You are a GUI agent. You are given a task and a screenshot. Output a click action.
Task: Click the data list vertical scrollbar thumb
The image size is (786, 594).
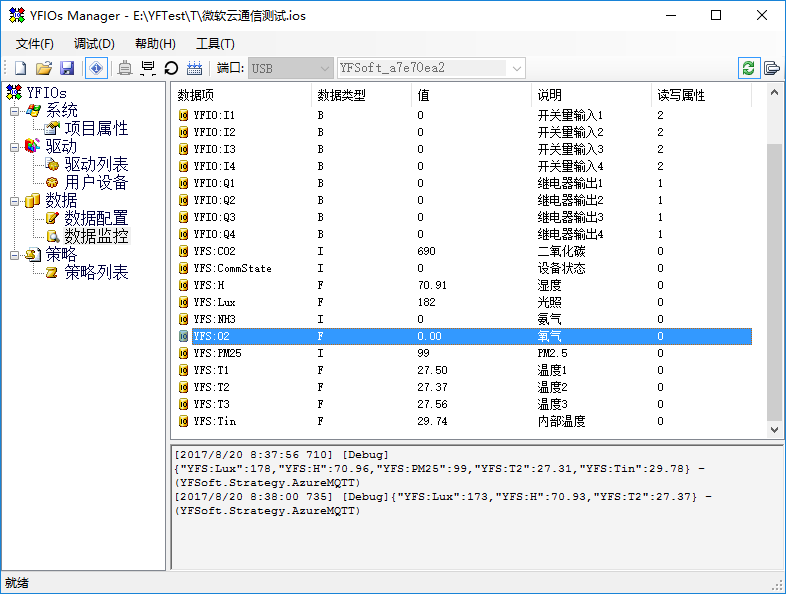[x=774, y=282]
